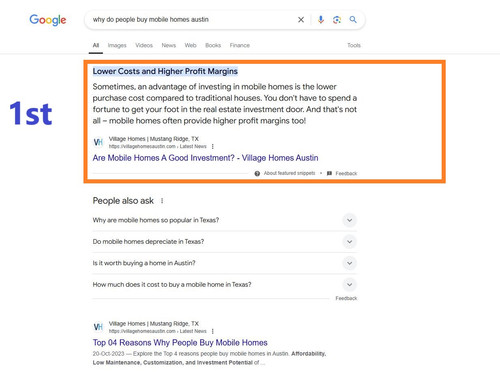
Task: Switch to the Videos tab
Action: (x=144, y=45)
